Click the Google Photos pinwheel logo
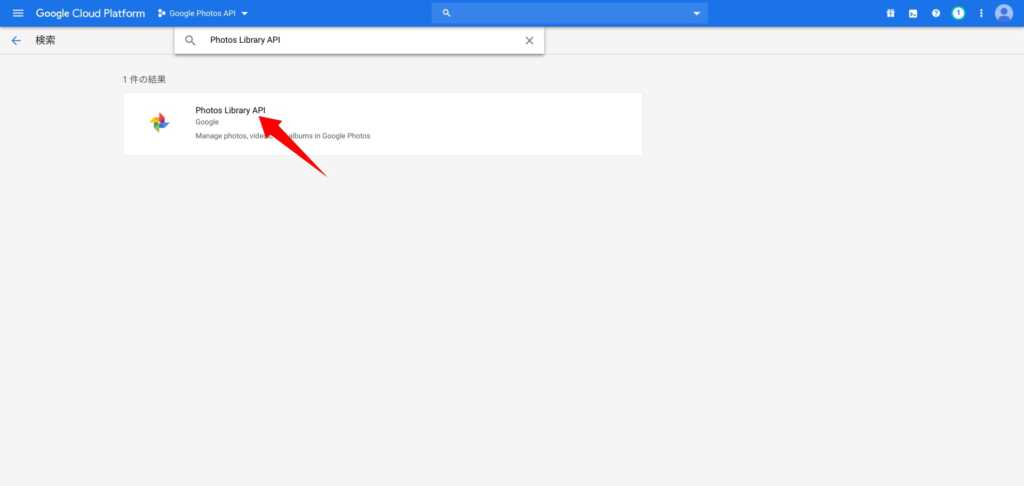1024x486 pixels. (x=160, y=122)
